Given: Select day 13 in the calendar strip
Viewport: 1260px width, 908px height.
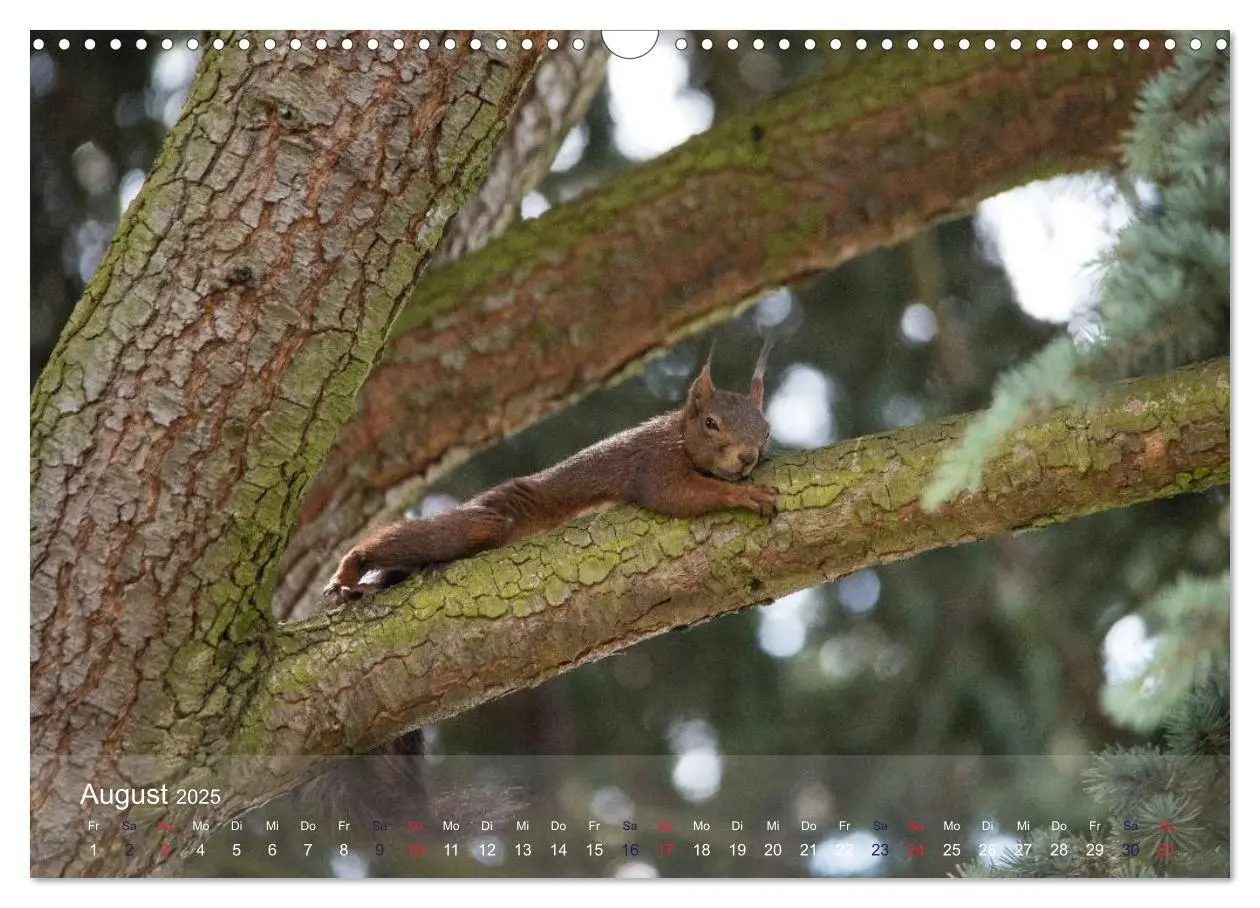Looking at the screenshot, I should click(x=523, y=850).
